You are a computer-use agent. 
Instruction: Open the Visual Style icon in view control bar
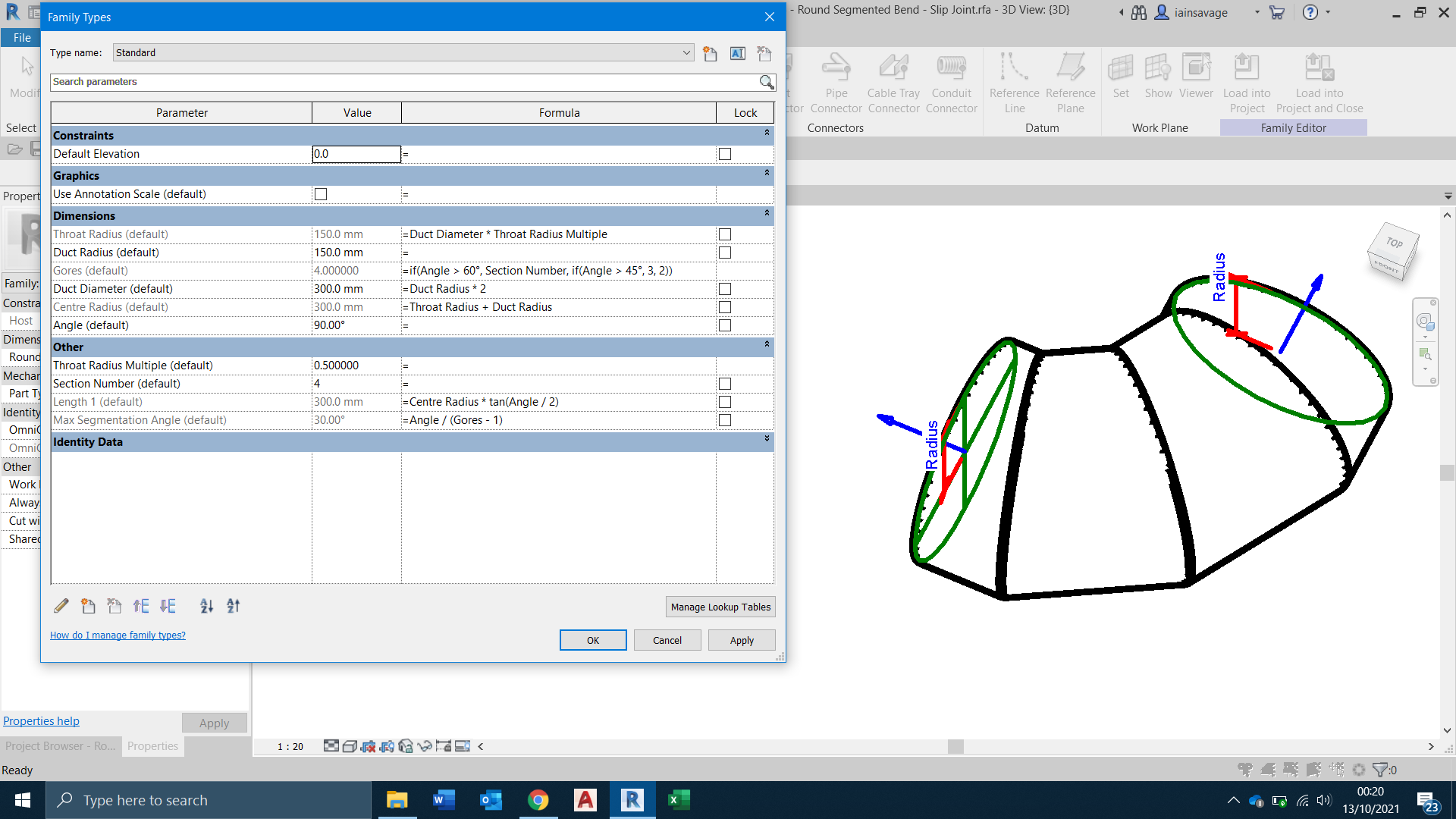pyautogui.click(x=350, y=746)
